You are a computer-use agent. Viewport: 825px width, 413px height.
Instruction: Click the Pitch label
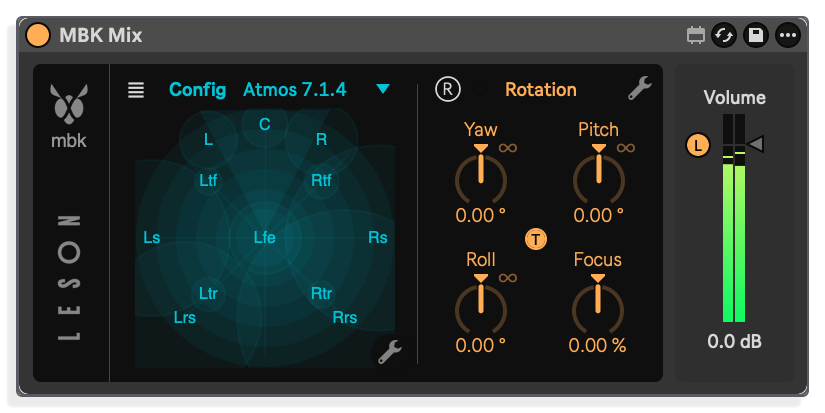tap(598, 129)
